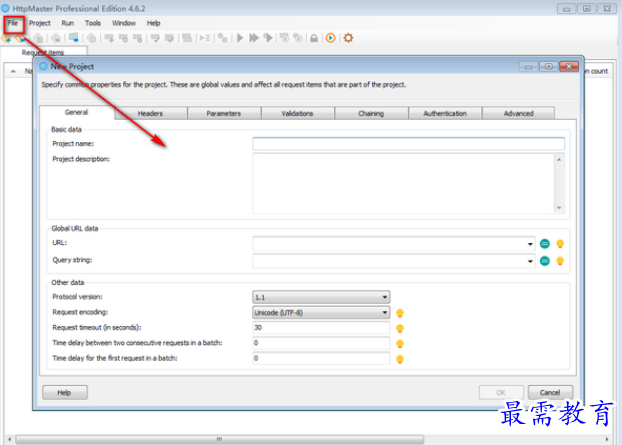Screen dimensions: 622x445
Task: Click the Help button in New Project dialog
Action: click(65, 392)
